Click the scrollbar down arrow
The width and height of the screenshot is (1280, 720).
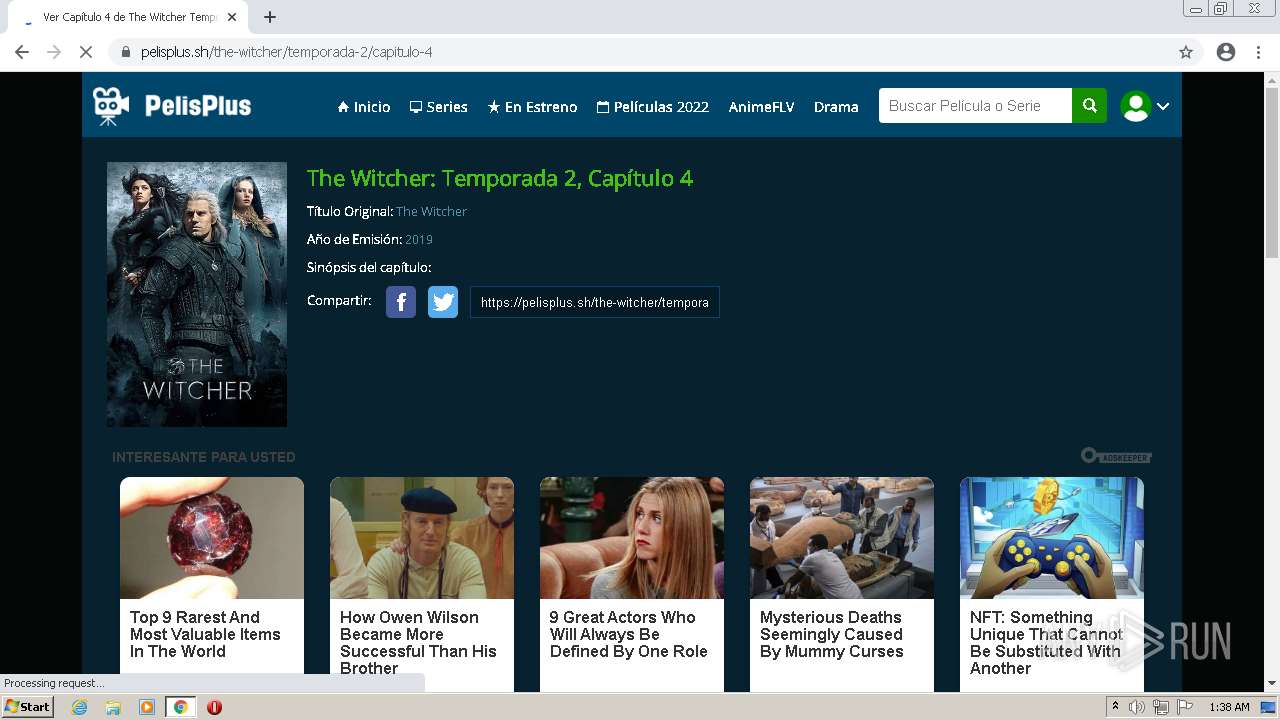tap(1272, 684)
